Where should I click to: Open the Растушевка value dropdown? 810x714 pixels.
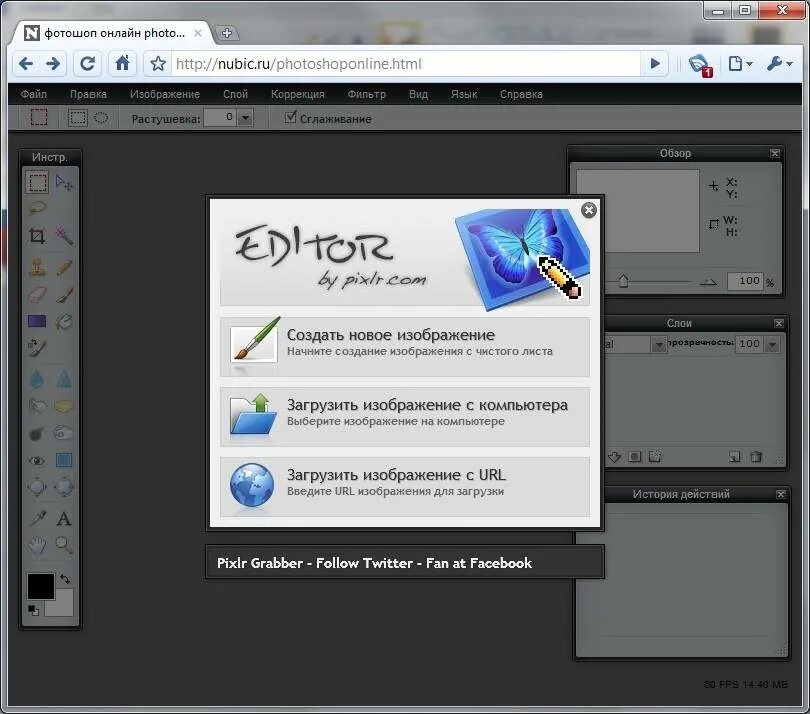click(x=246, y=118)
